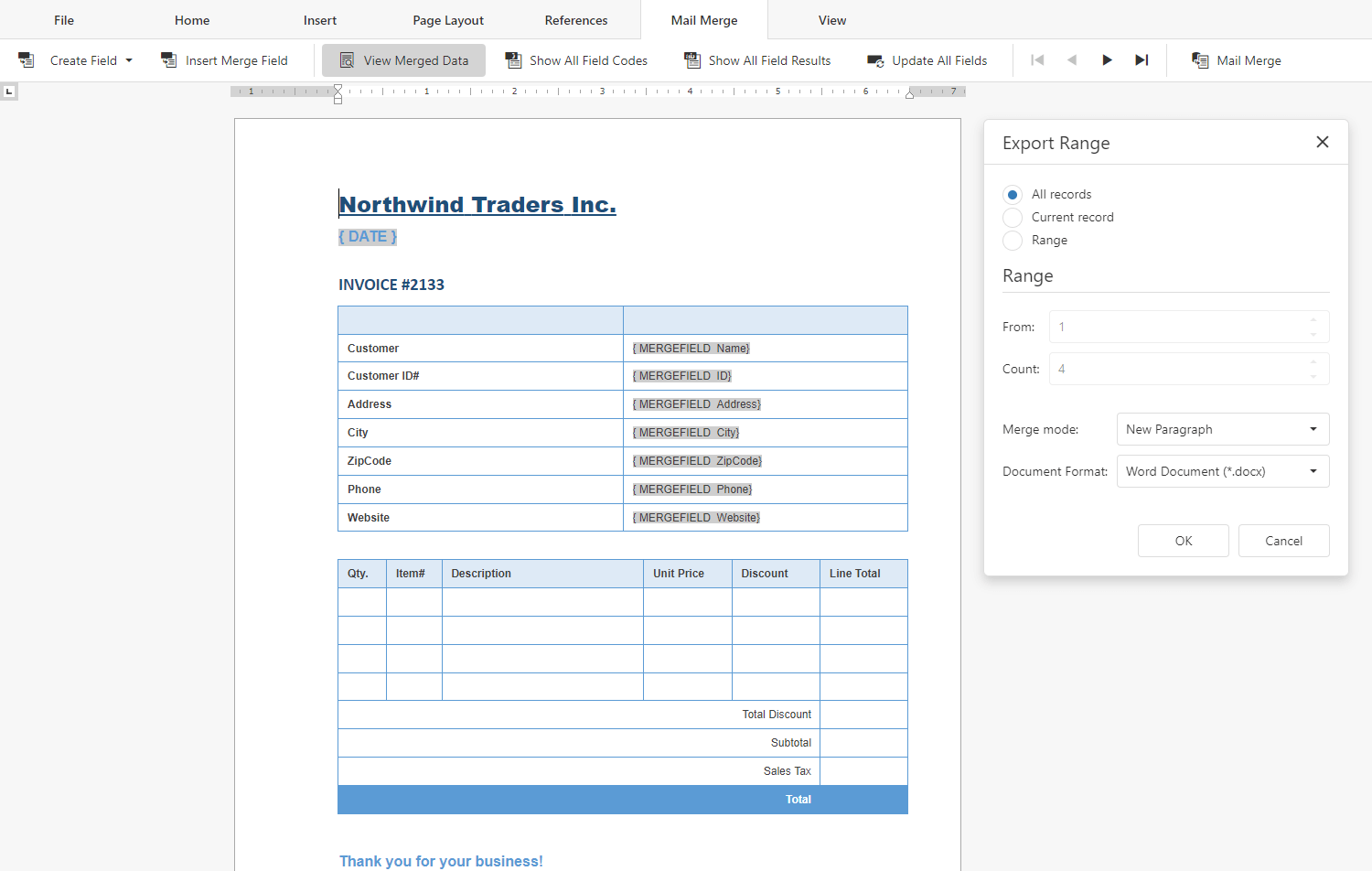Go to the next record arrow

pyautogui.click(x=1107, y=60)
